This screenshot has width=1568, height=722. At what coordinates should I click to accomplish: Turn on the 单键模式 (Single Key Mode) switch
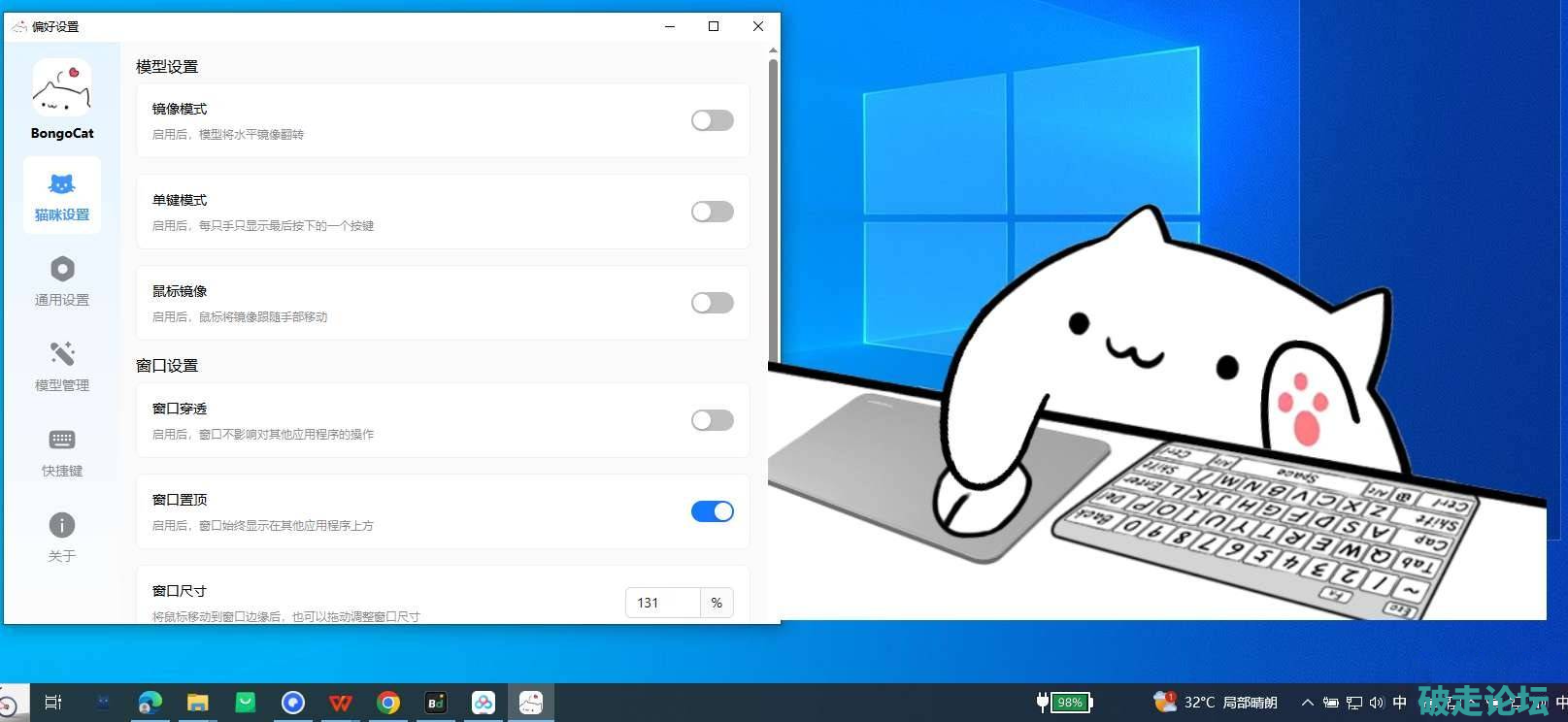pos(712,212)
